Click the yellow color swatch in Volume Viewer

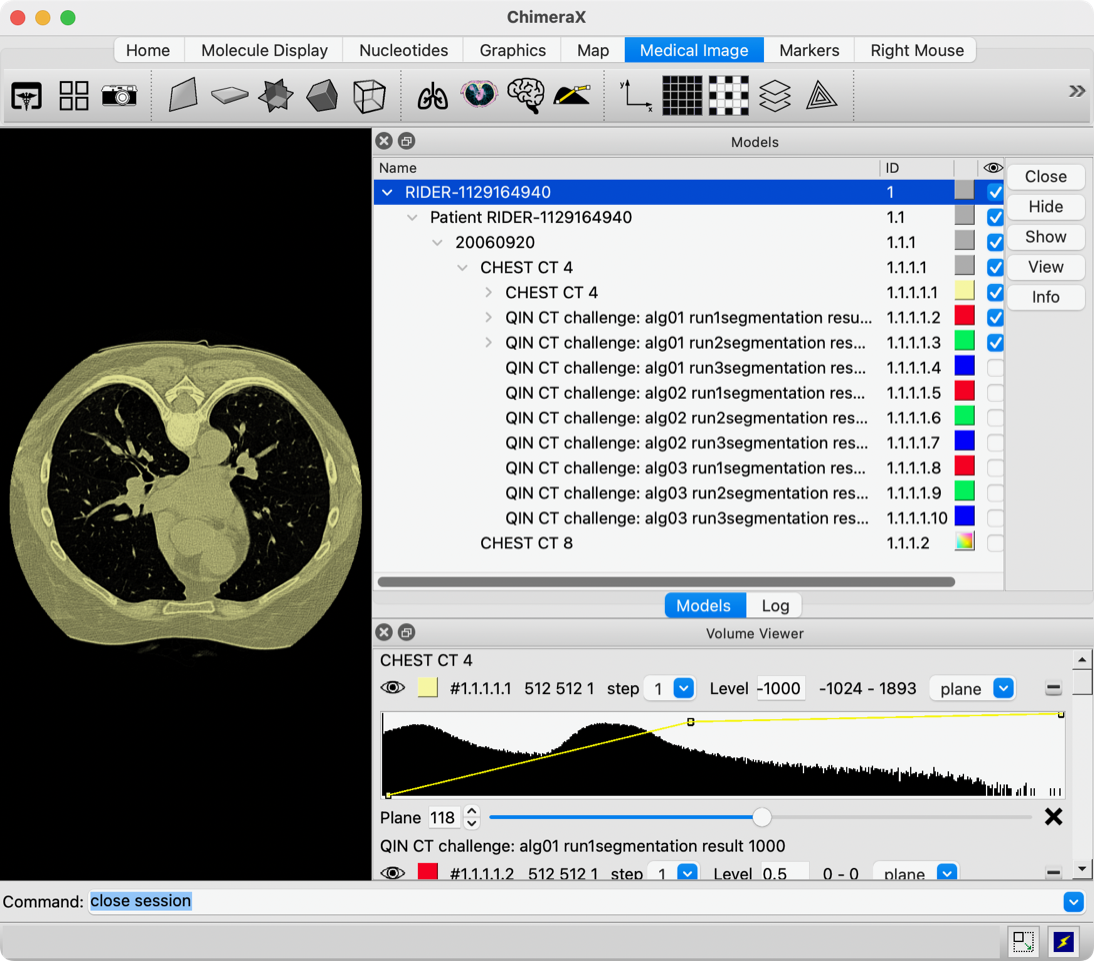[x=428, y=688]
